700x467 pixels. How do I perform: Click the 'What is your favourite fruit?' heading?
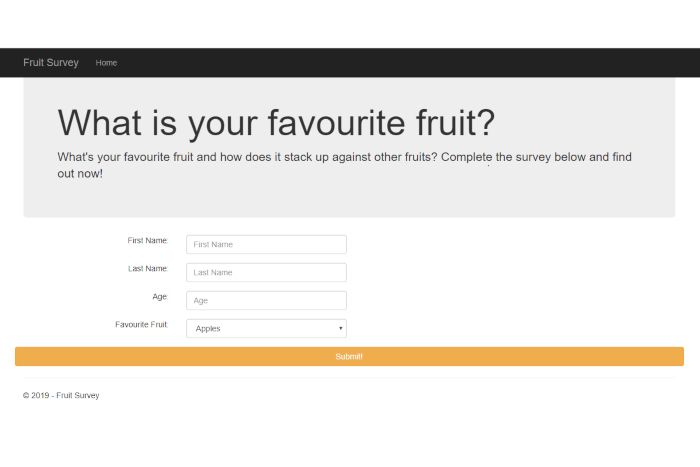coord(276,123)
